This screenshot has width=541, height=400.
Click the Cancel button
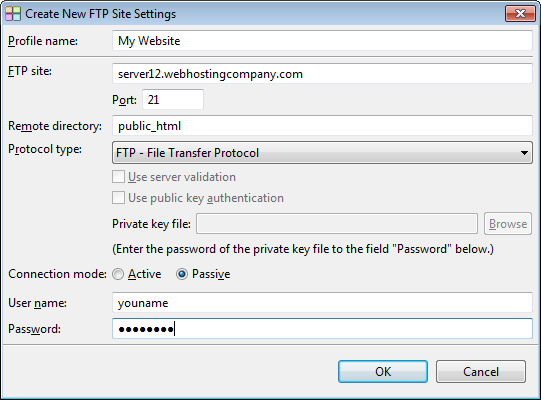pos(481,371)
